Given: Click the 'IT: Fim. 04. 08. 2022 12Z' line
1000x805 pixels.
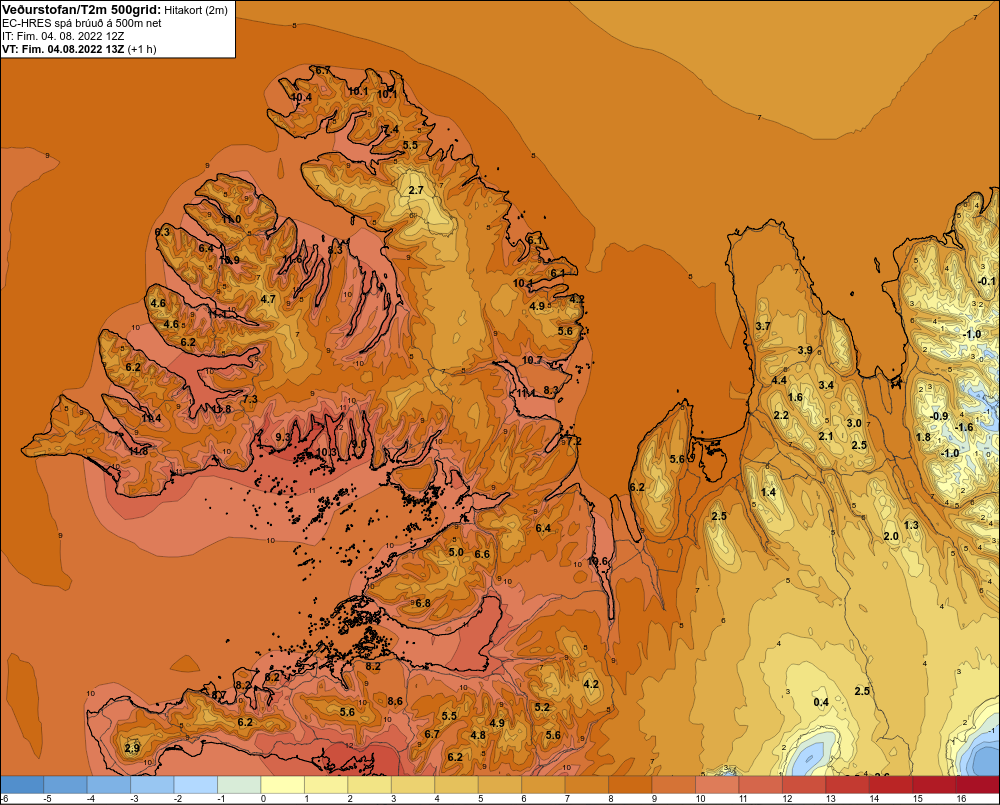Looking at the screenshot, I should 63,36.
